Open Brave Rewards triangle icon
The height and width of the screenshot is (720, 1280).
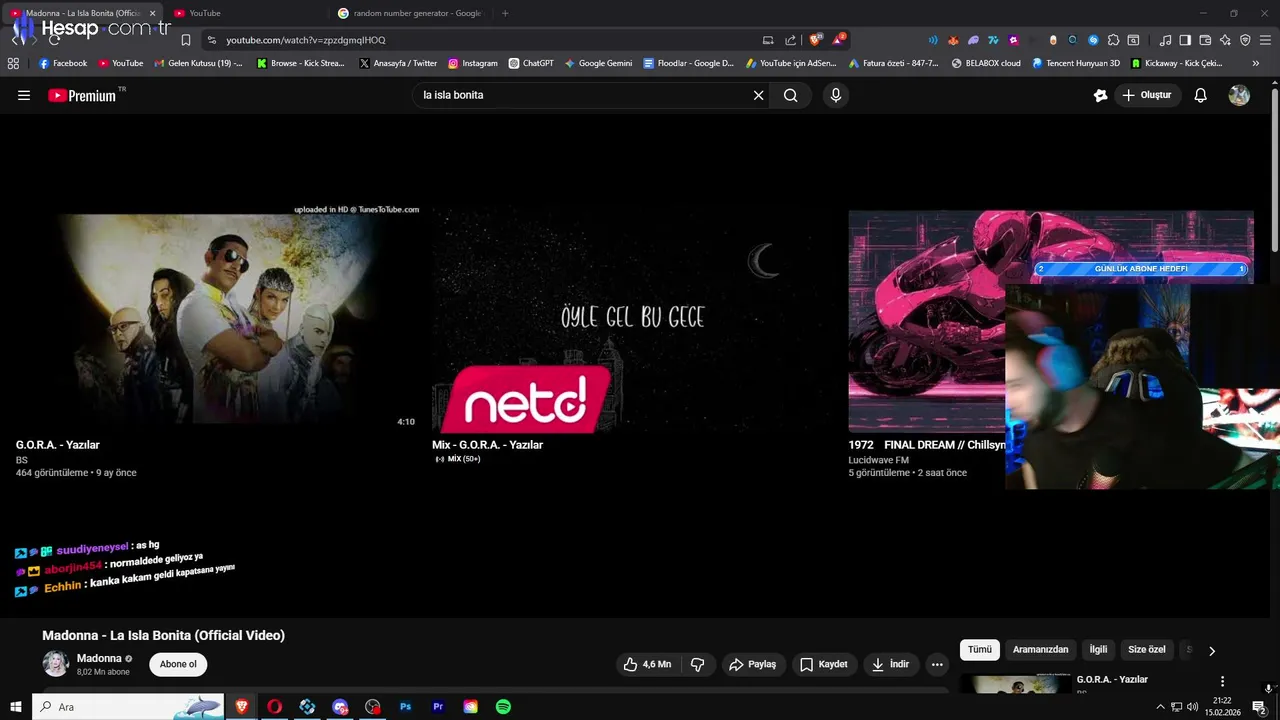(x=839, y=40)
